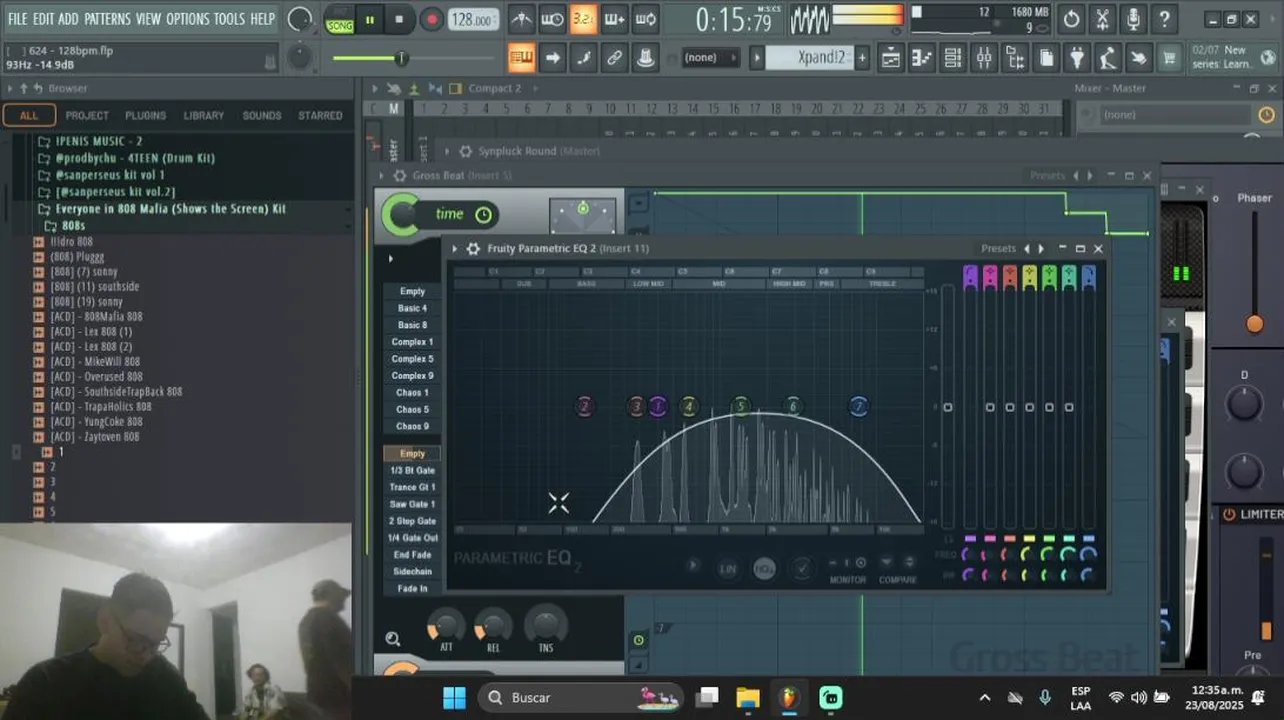The width and height of the screenshot is (1284, 720).
Task: Select the Sidechain volume preset
Action: point(412,572)
